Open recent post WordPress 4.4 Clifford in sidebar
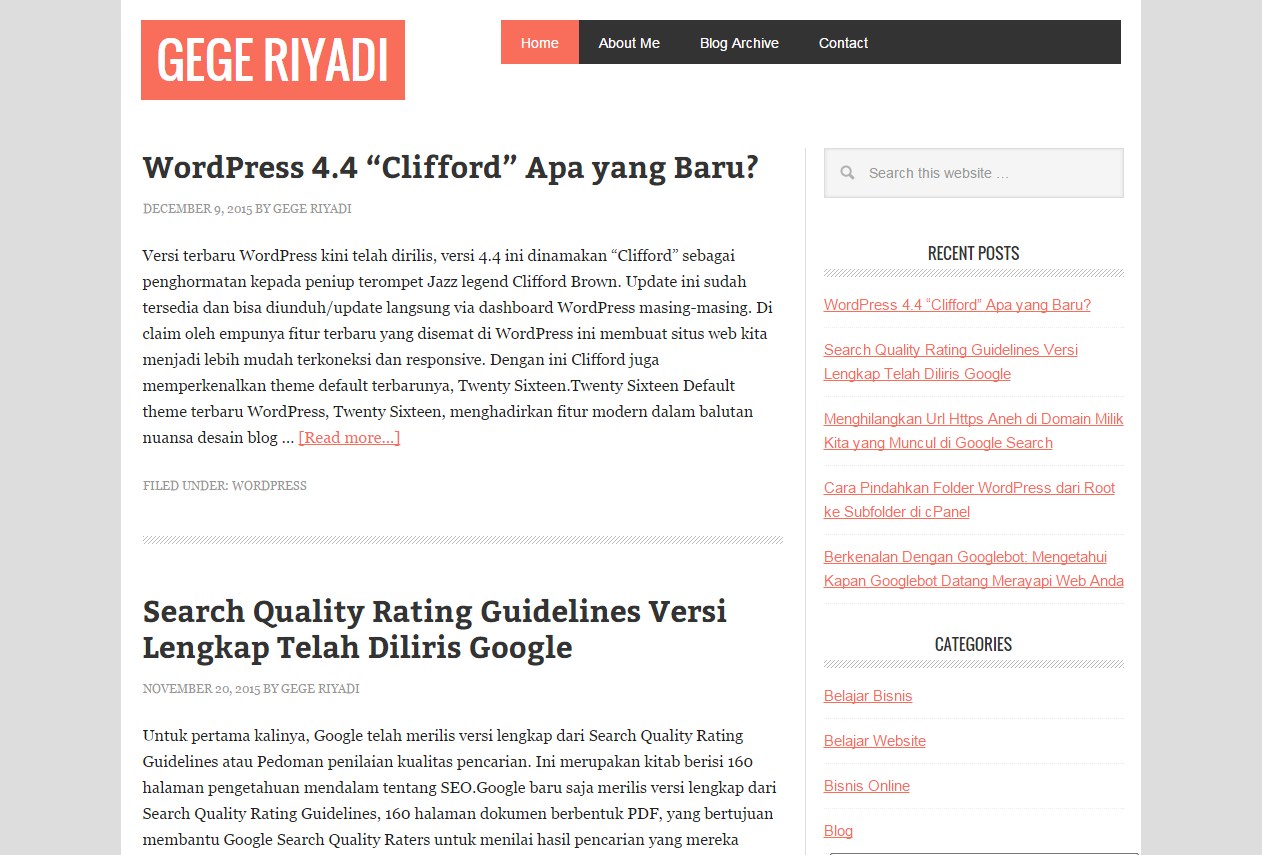 click(957, 305)
